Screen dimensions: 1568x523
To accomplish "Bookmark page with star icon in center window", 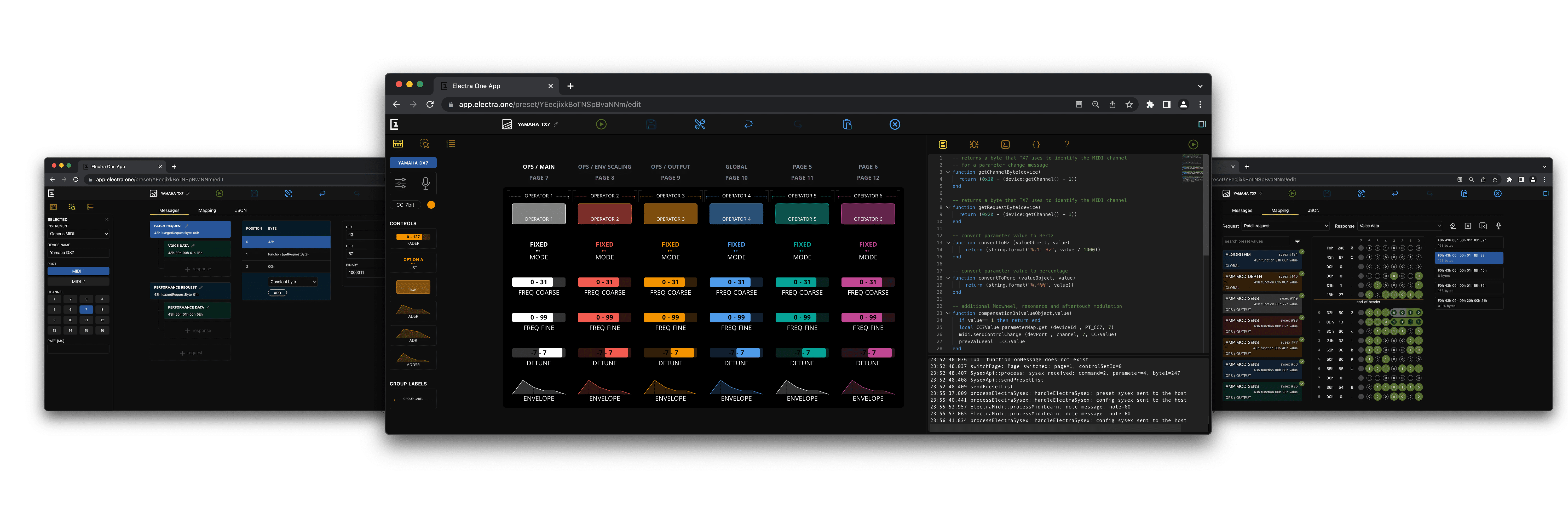I will pos(1129,105).
